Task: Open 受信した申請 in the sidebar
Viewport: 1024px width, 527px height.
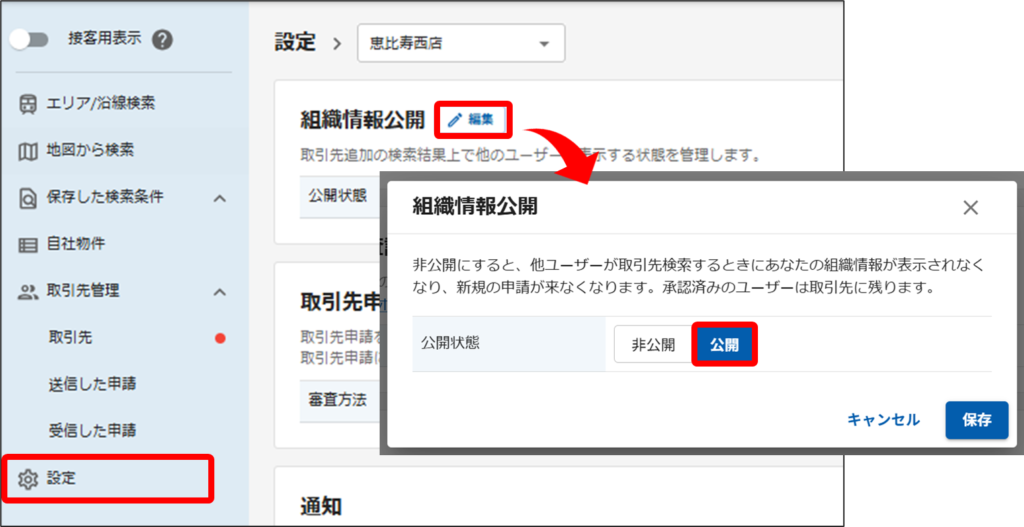Action: click(92, 431)
